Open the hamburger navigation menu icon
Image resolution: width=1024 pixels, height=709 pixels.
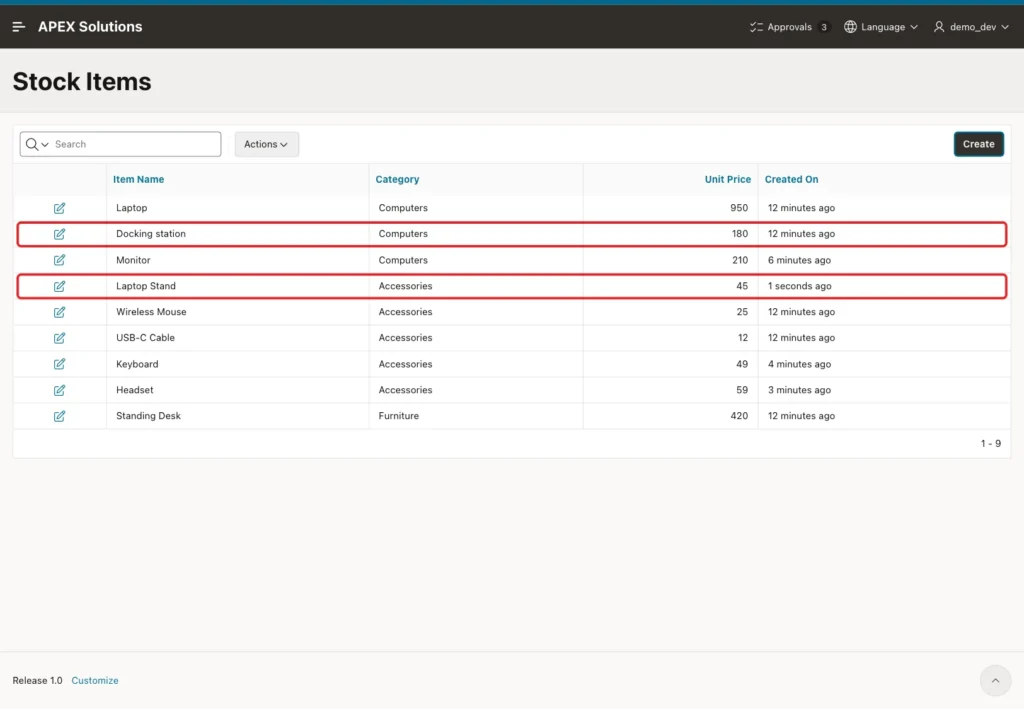point(18,27)
